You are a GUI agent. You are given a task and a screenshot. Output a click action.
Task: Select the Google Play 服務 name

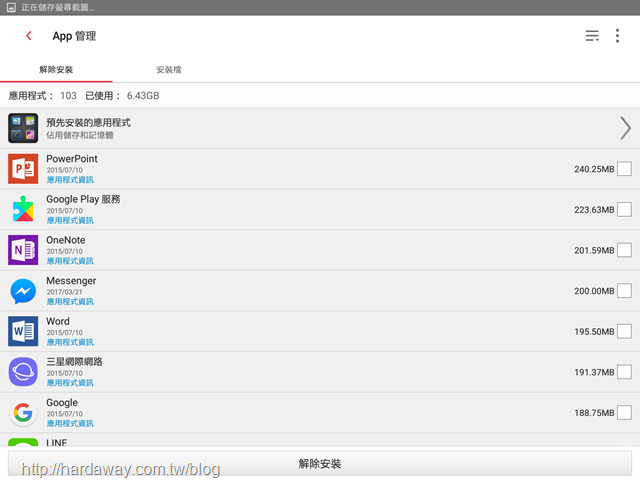[x=83, y=199]
